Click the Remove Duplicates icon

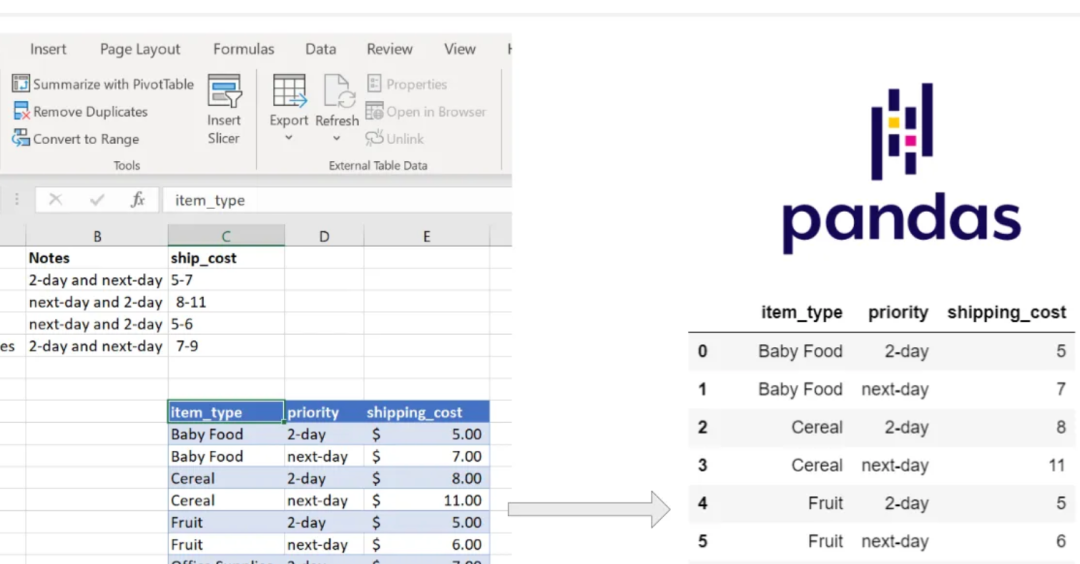pos(21,112)
